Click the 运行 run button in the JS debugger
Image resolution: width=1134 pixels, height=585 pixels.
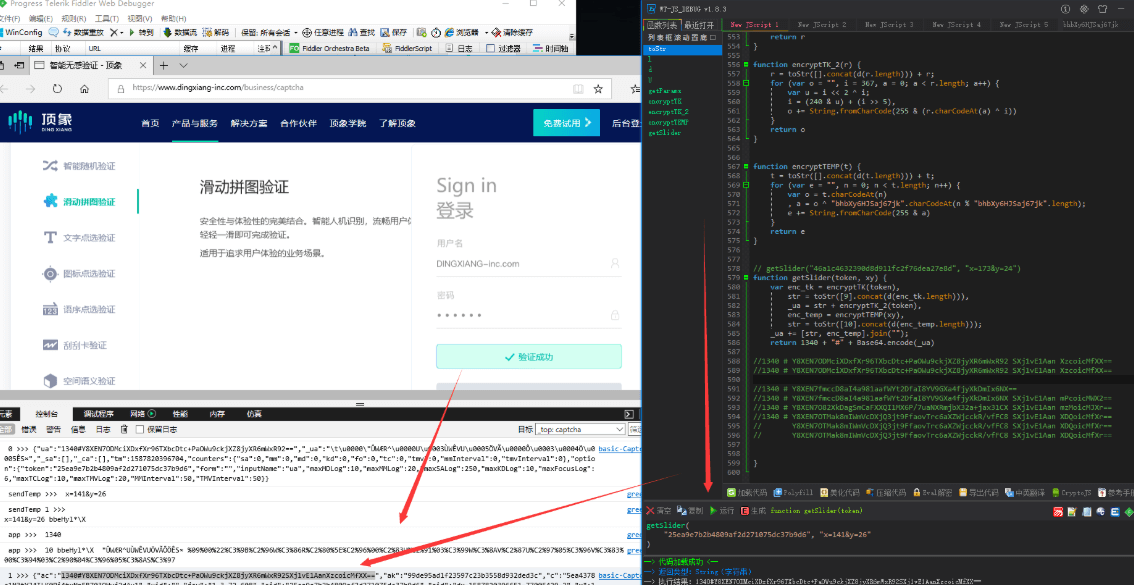coord(722,510)
